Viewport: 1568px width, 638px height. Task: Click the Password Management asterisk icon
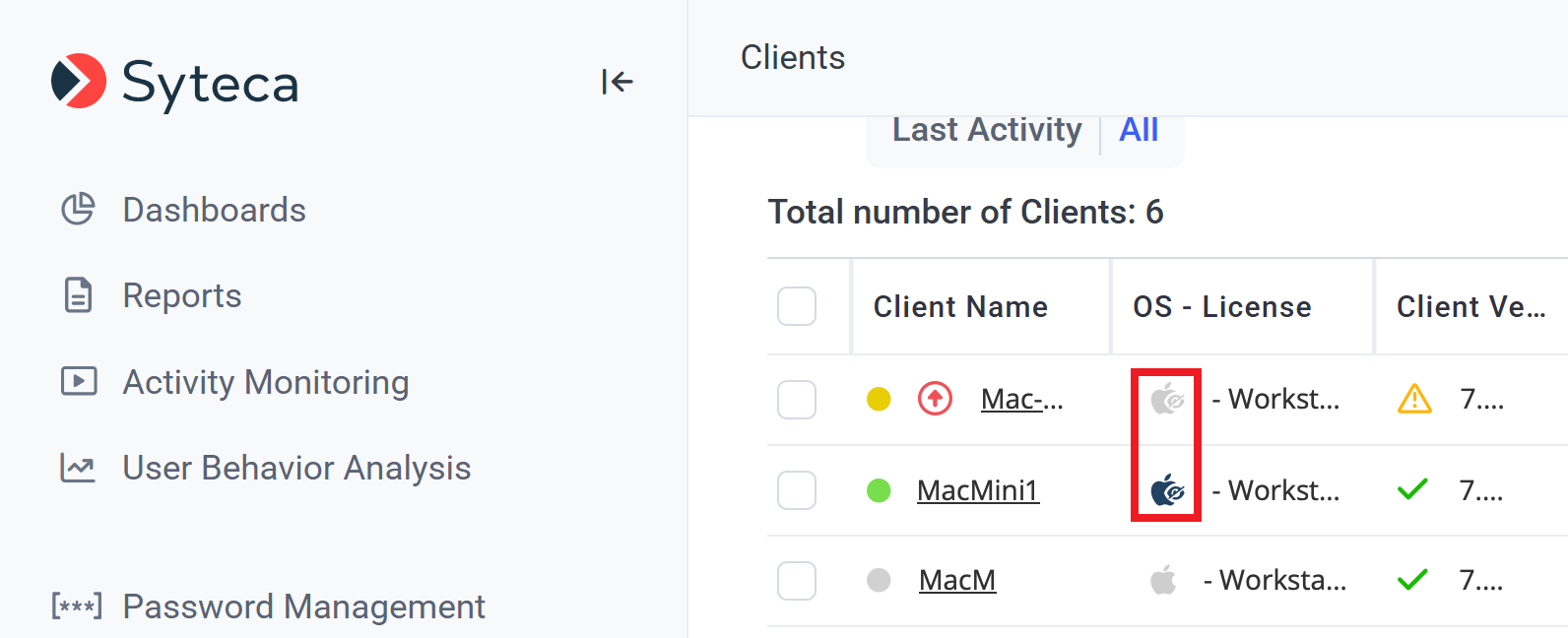point(77,606)
